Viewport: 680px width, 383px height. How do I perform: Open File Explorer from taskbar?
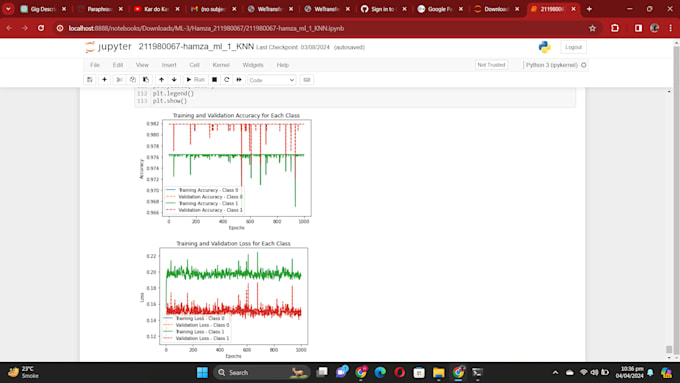438,372
